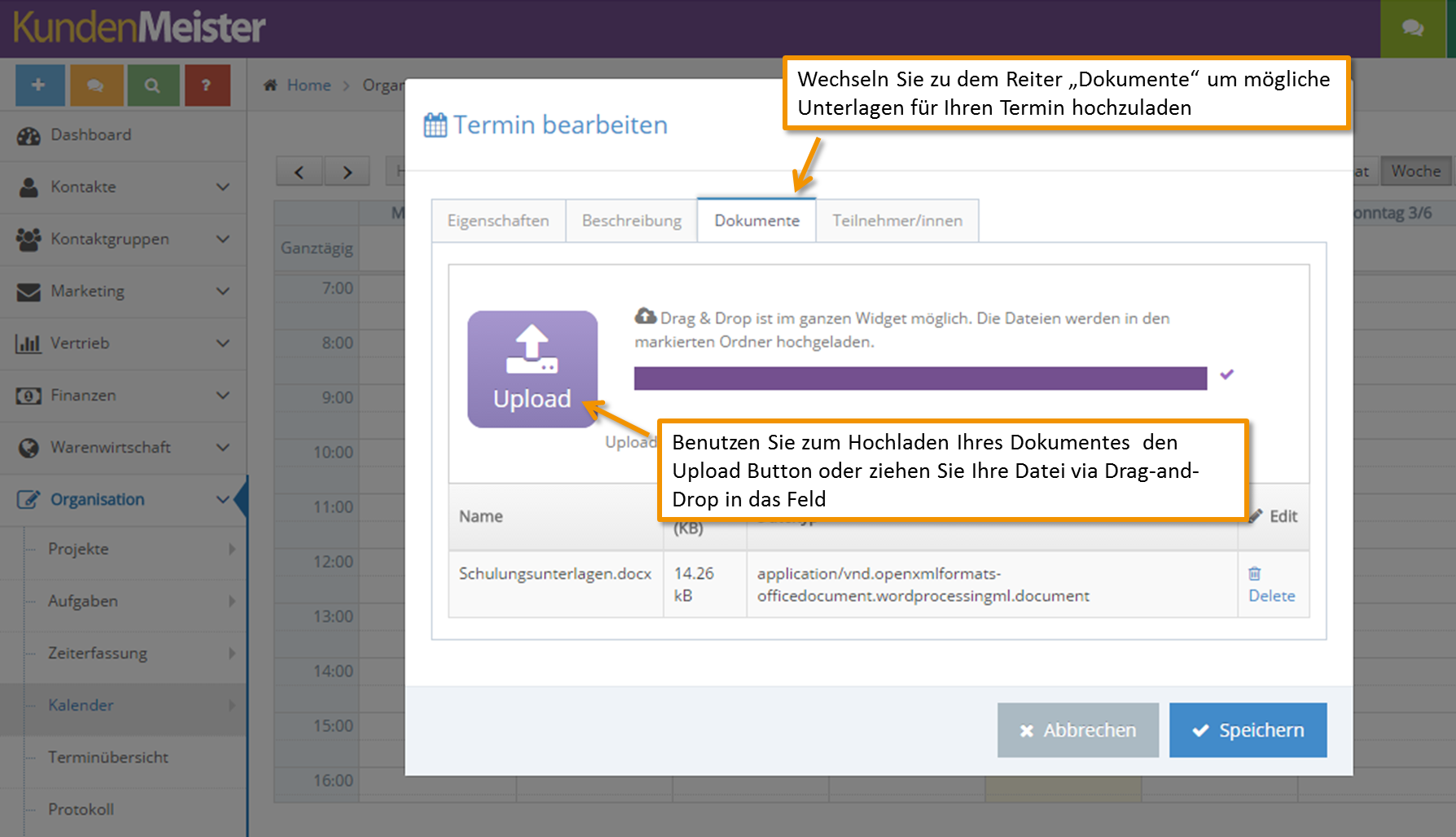Open the orange chat messages icon
The image size is (1456, 837).
(x=96, y=85)
